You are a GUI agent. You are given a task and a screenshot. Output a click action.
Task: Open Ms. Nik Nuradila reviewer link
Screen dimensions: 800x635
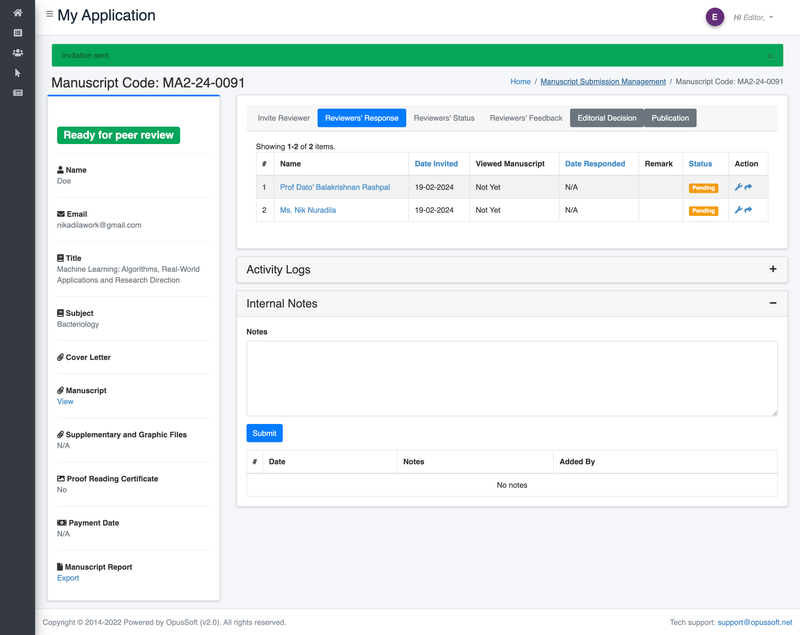coord(308,210)
